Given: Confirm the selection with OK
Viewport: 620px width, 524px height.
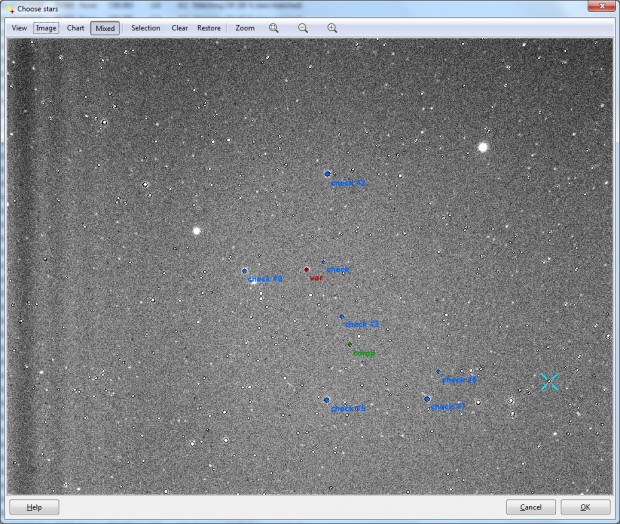Looking at the screenshot, I should [585, 507].
